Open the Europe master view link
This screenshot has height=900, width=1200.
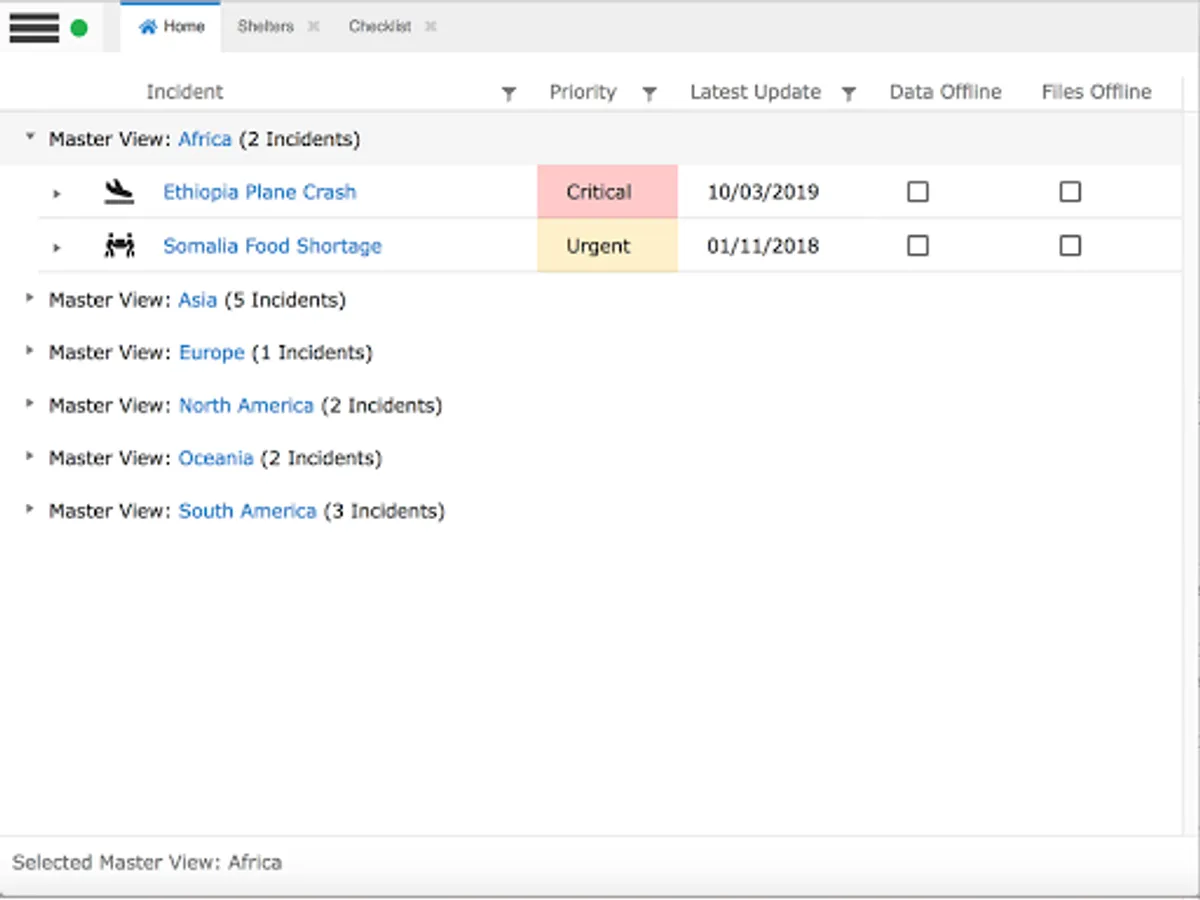[x=212, y=353]
